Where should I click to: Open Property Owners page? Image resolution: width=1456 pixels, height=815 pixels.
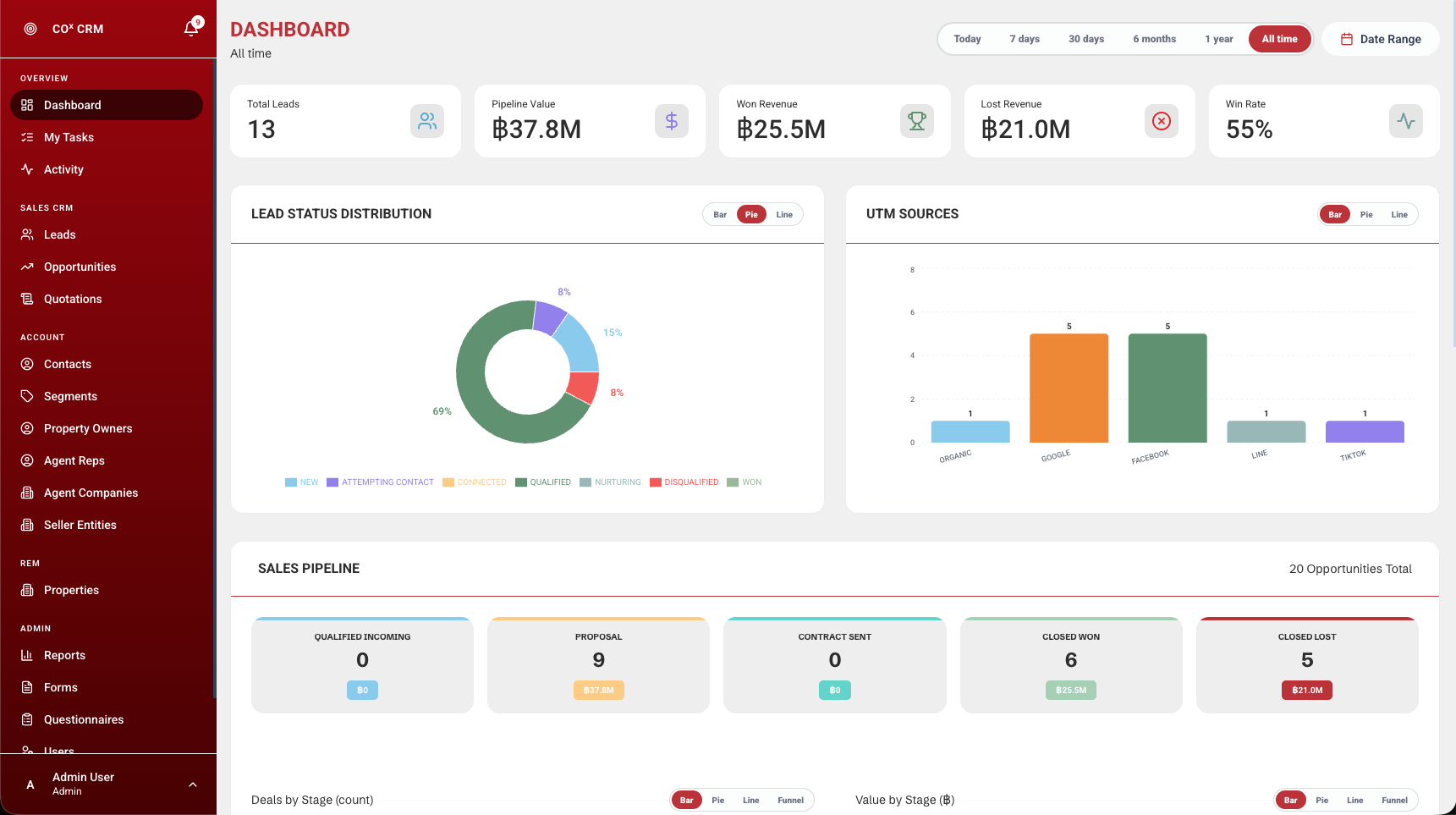click(x=107, y=428)
